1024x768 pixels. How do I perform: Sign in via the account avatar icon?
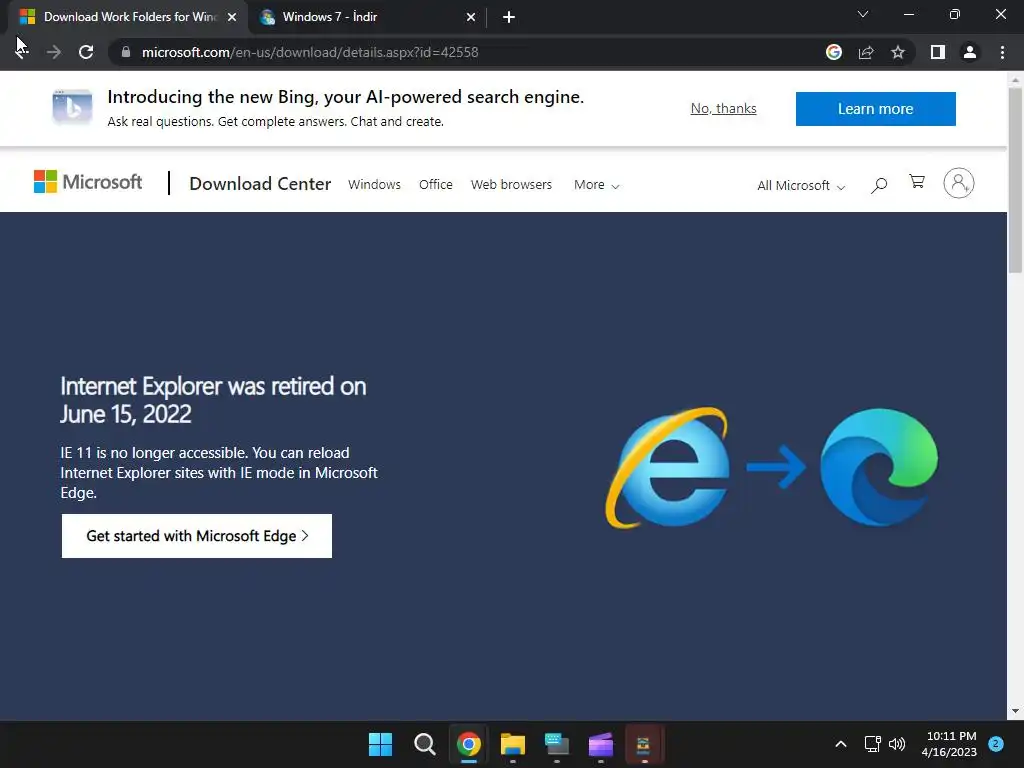coord(959,183)
